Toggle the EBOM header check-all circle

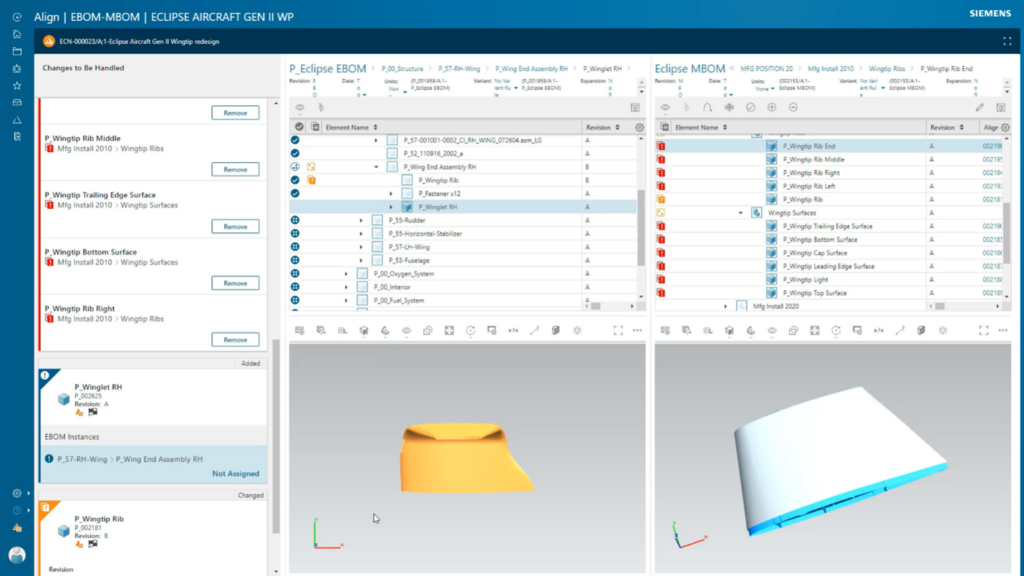point(299,127)
